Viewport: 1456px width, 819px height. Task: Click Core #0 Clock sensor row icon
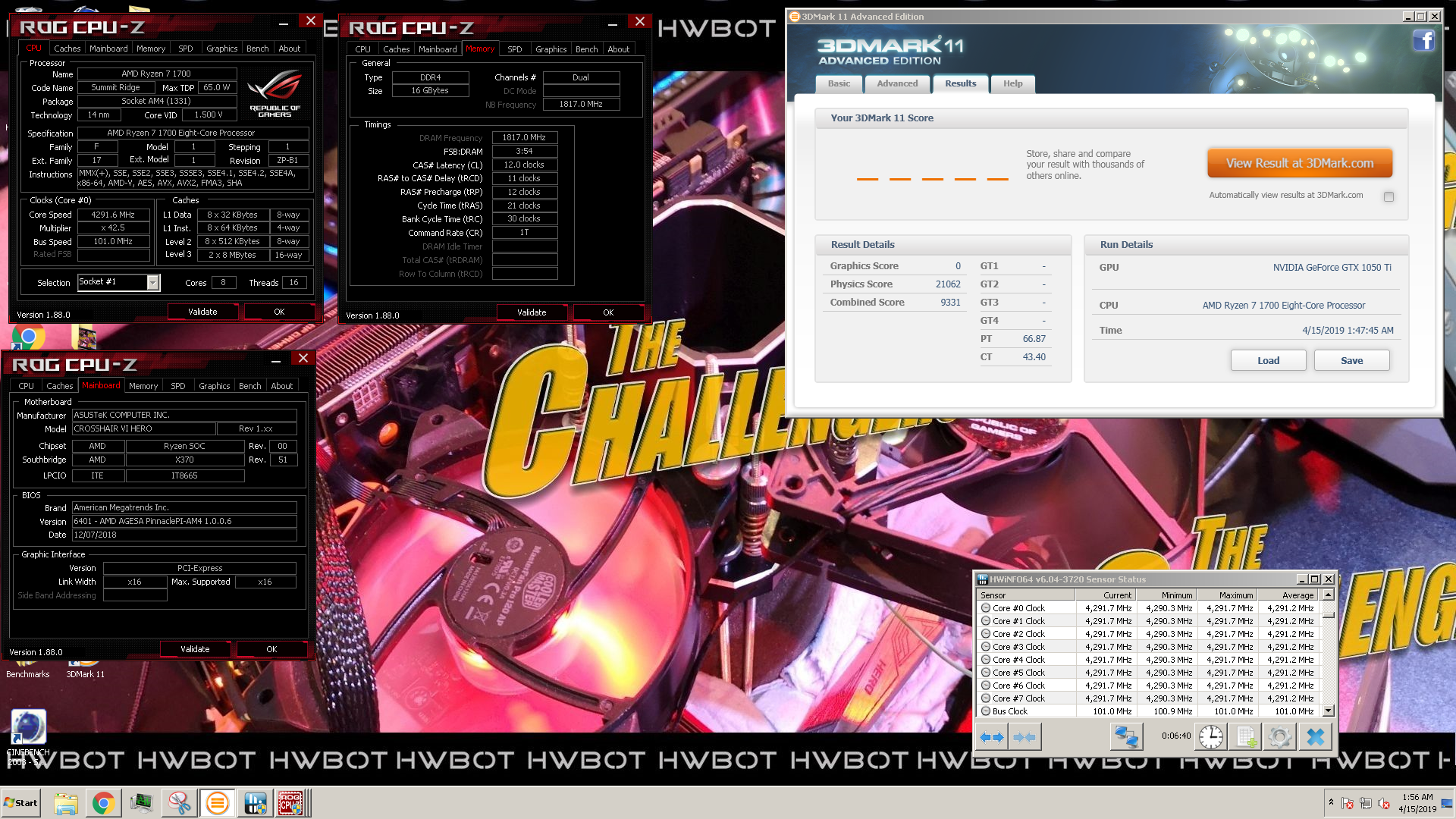tap(986, 608)
